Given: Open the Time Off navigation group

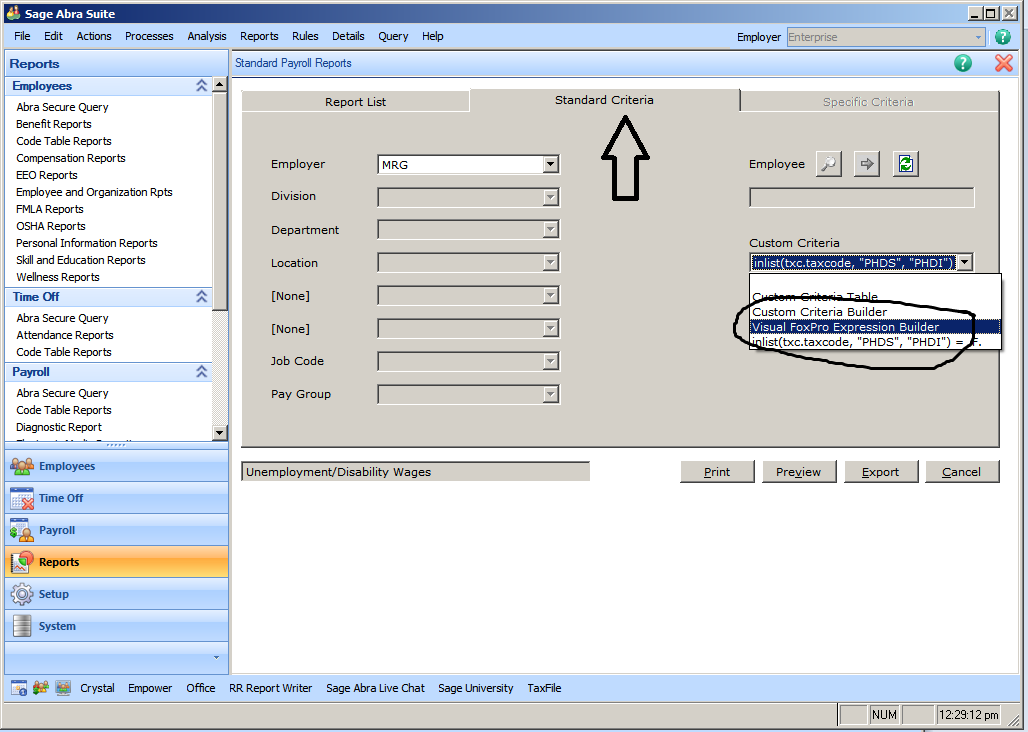Looking at the screenshot, I should pos(117,498).
